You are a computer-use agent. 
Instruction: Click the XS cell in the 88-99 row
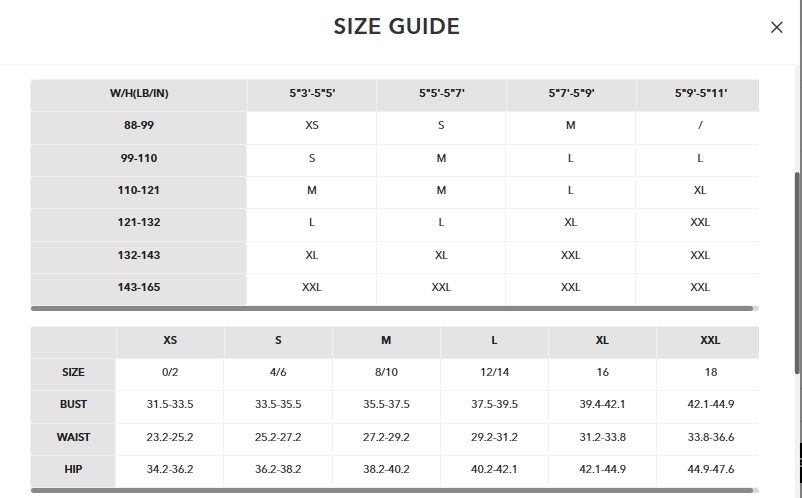click(x=312, y=126)
